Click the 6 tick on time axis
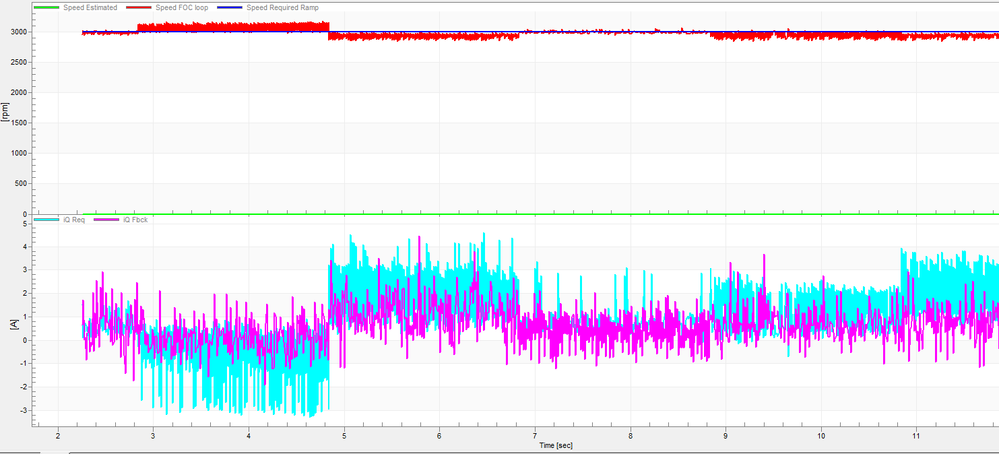The width and height of the screenshot is (999, 454). 439,436
